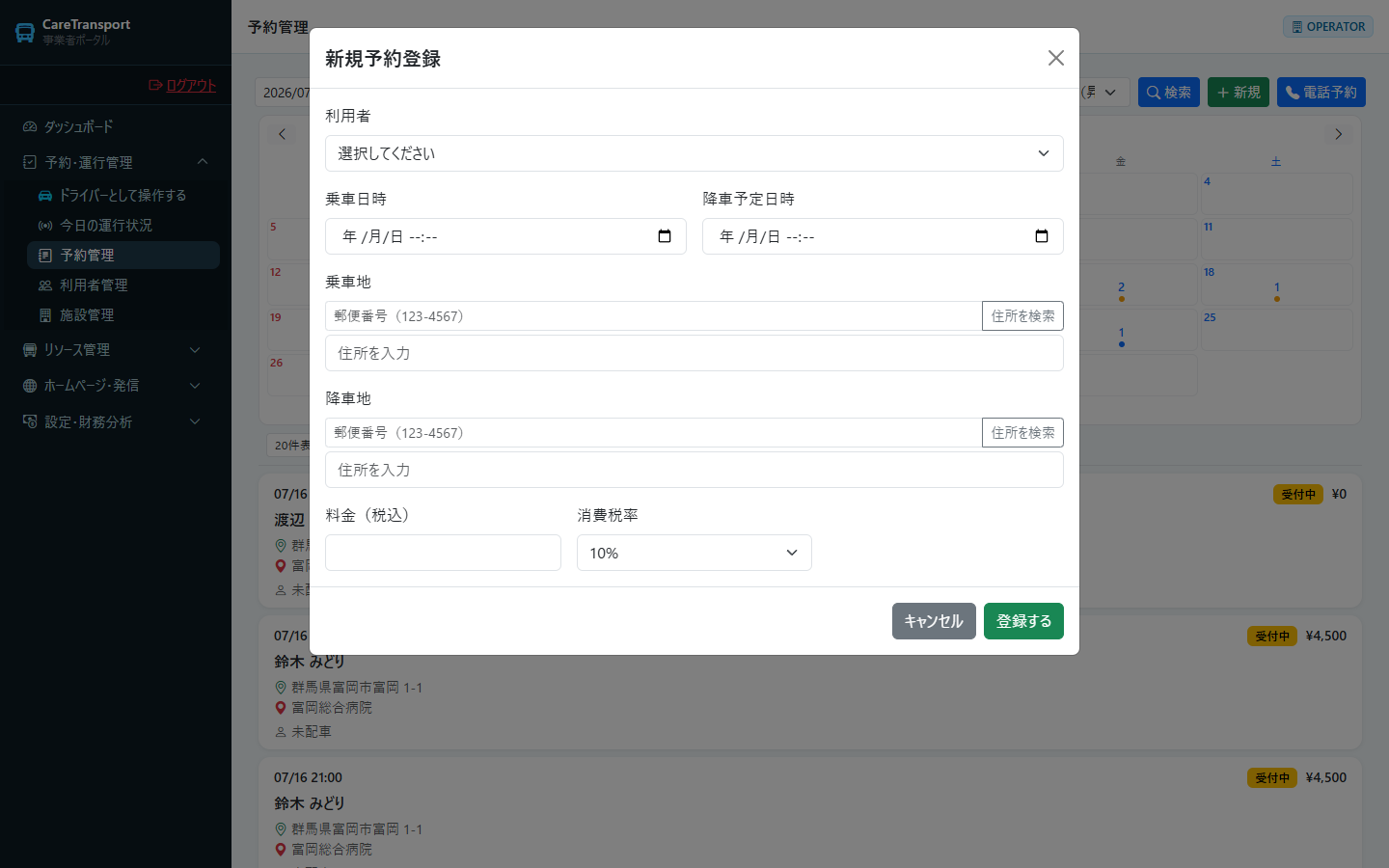
Task: Open calendar picker icon for 降車予定日時
Action: [1042, 236]
